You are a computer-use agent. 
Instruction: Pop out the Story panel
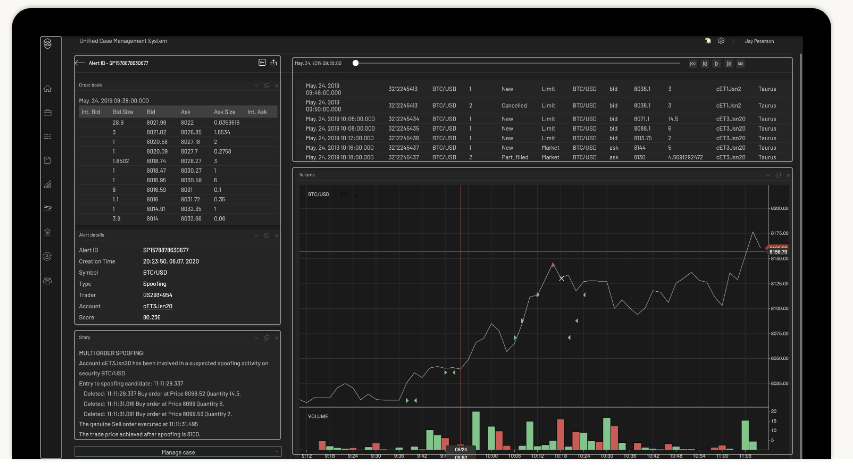point(267,338)
